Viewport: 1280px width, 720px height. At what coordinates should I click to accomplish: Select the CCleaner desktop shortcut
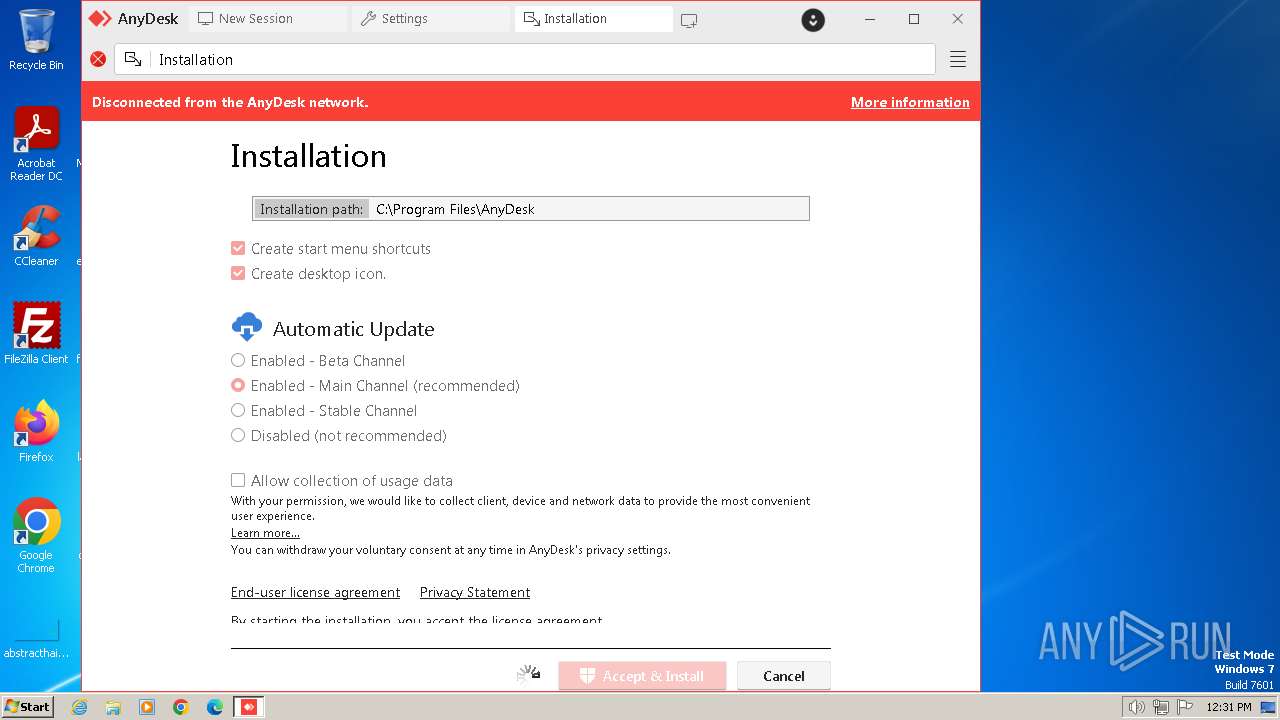click(x=36, y=236)
